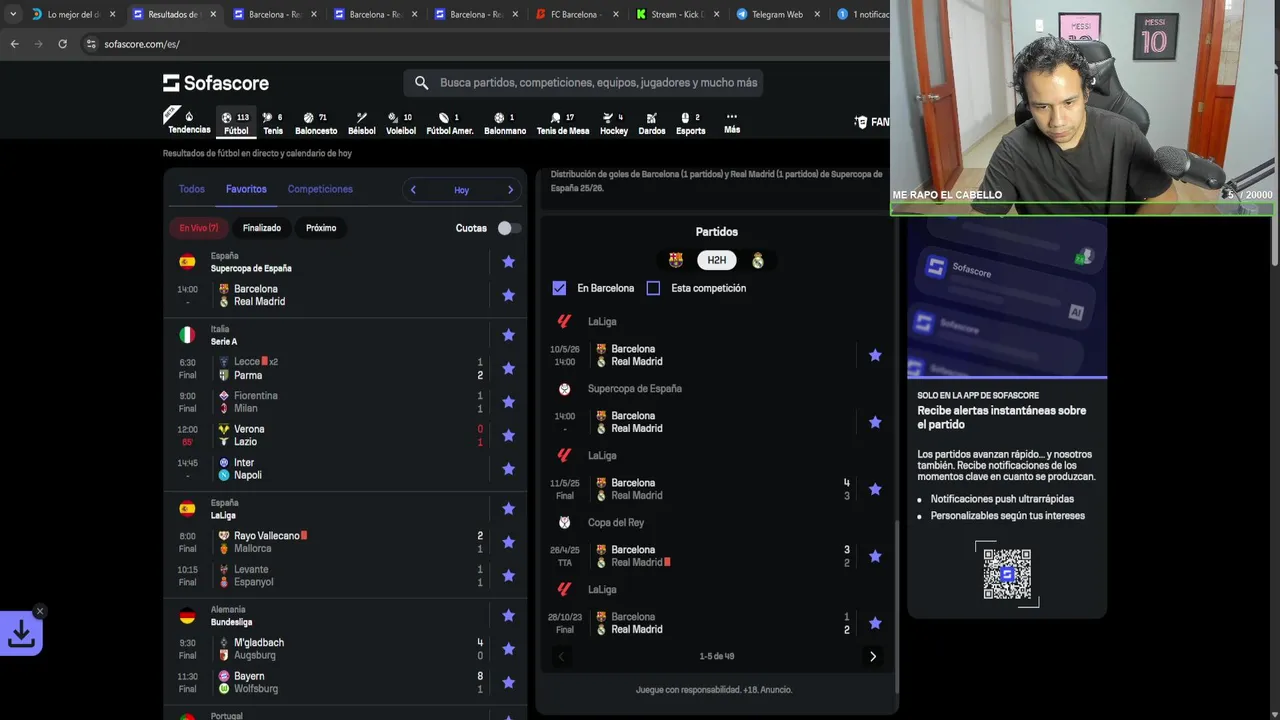
Task: Open the Béisbol sport category
Action: (362, 122)
